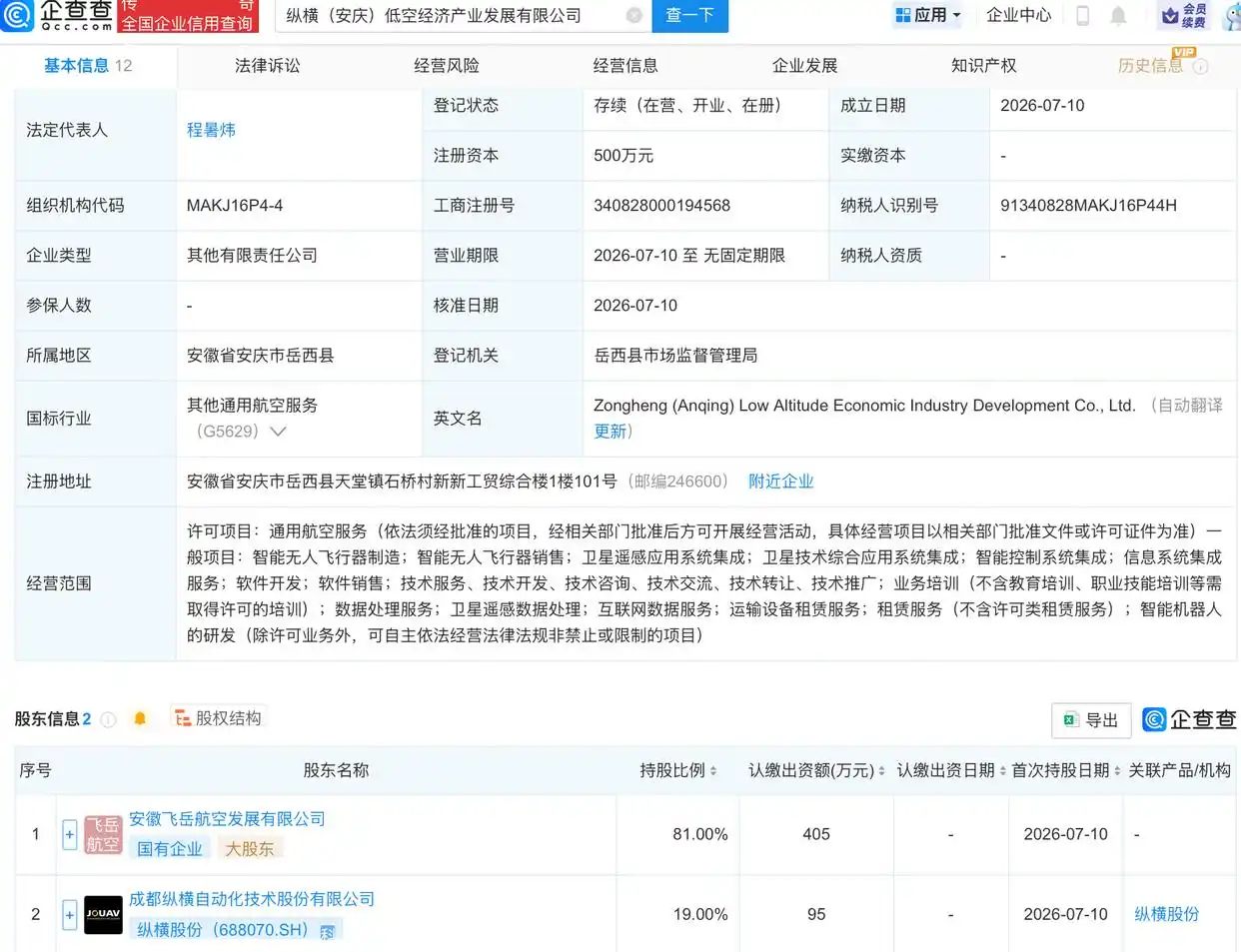Image resolution: width=1241 pixels, height=952 pixels.
Task: Expand row 1 shareholder with plus button
Action: tap(69, 834)
